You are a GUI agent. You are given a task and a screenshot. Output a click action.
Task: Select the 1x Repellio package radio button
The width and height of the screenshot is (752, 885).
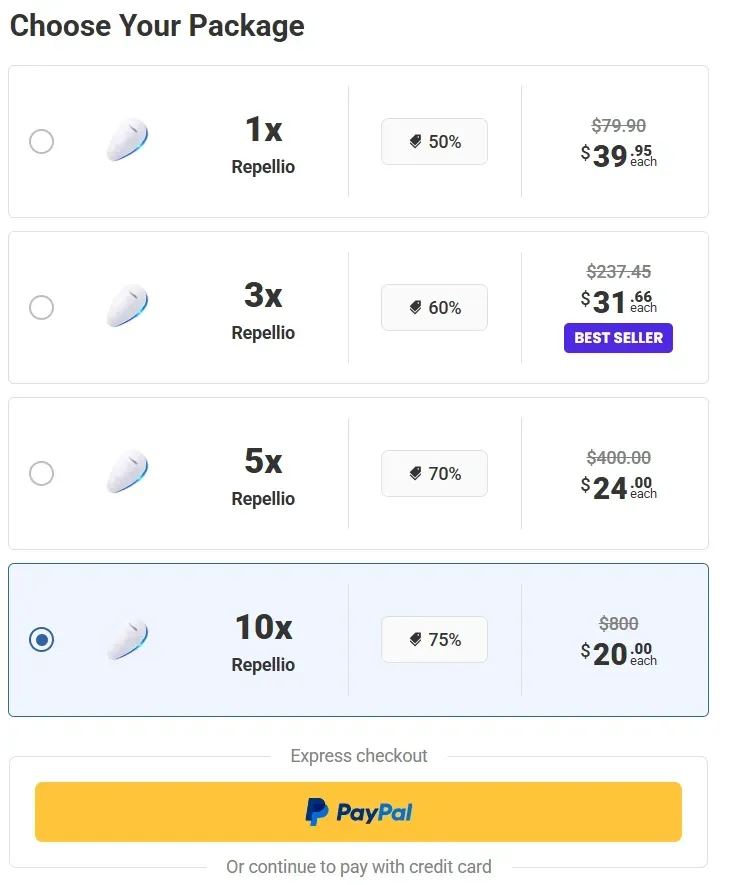(41, 141)
